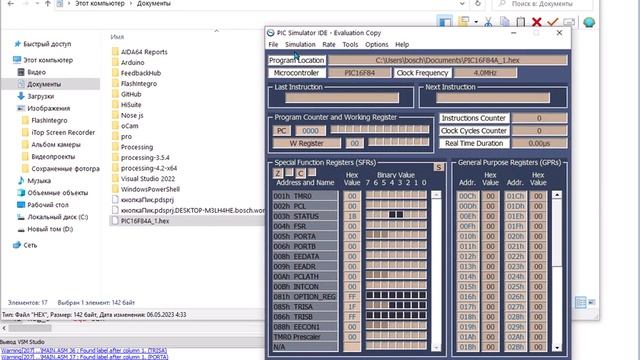Click the SFR list scroll-up arrow

pos(436,195)
